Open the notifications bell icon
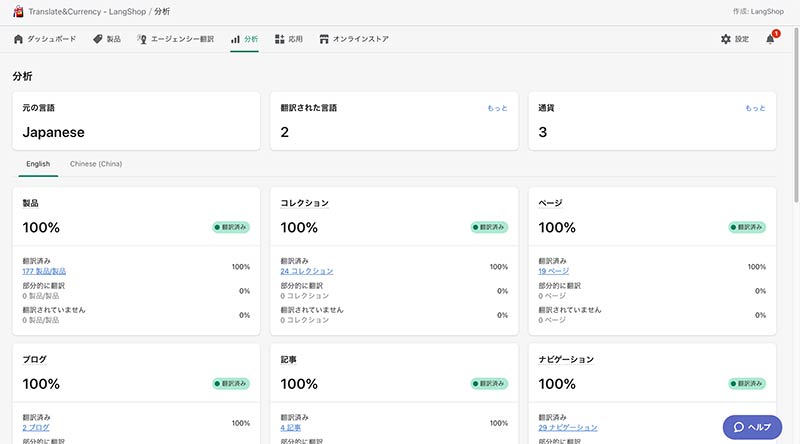Viewport: 800px width, 444px height. 770,39
